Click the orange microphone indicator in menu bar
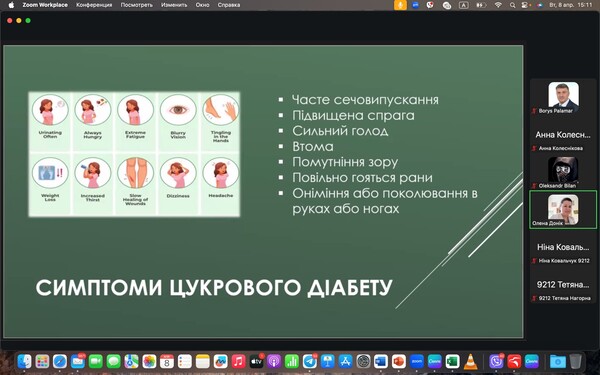 click(x=400, y=5)
